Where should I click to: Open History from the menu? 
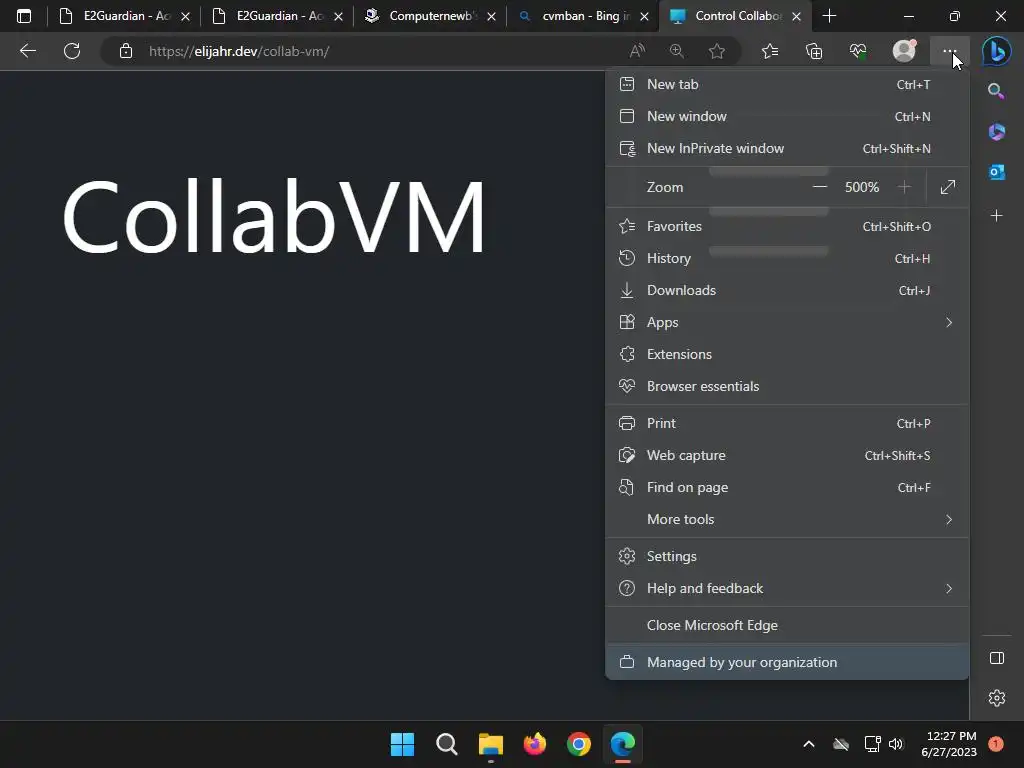(786, 259)
